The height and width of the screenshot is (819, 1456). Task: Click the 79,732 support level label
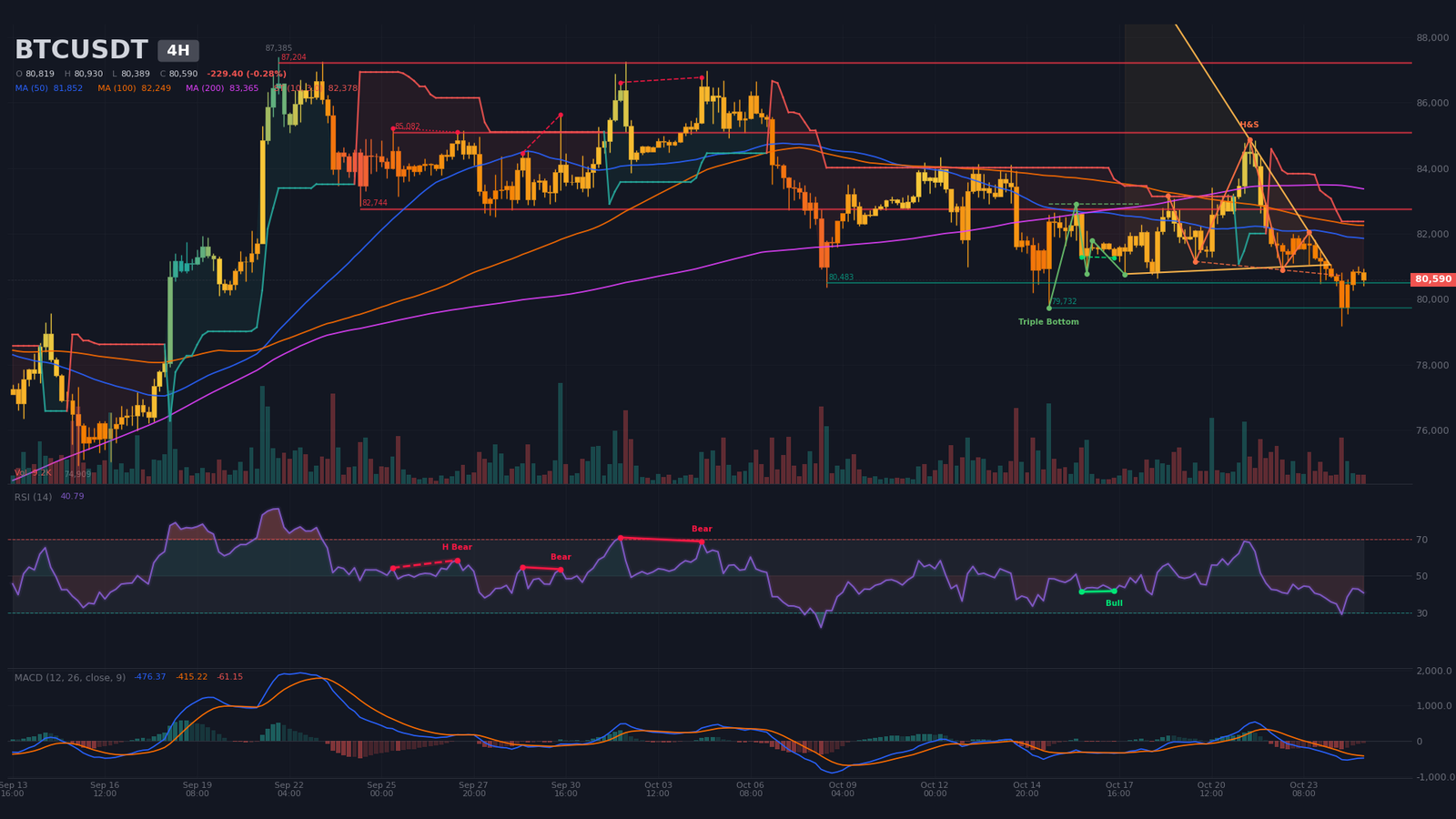click(1064, 301)
